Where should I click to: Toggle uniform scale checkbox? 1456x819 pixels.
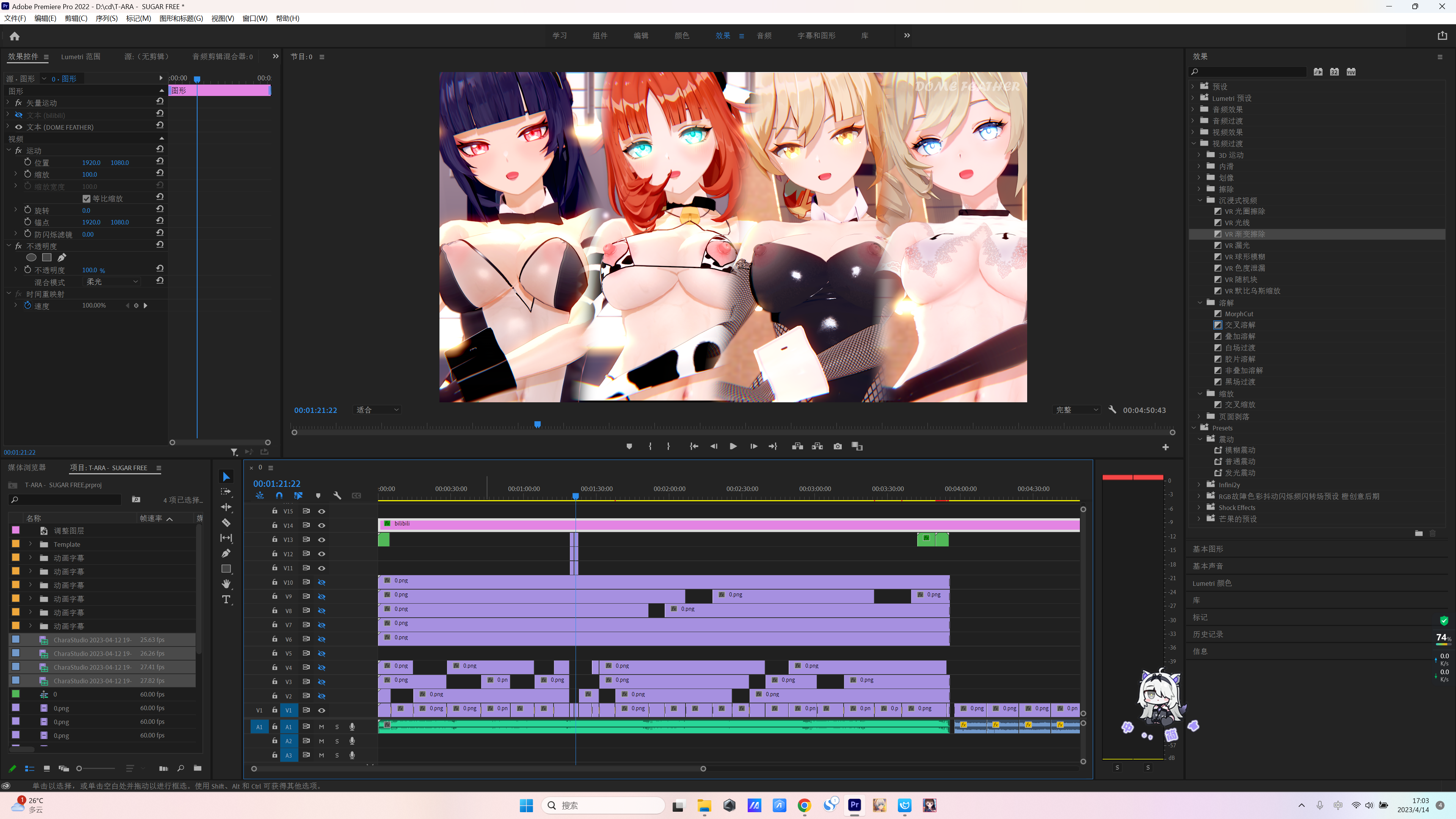point(86,198)
